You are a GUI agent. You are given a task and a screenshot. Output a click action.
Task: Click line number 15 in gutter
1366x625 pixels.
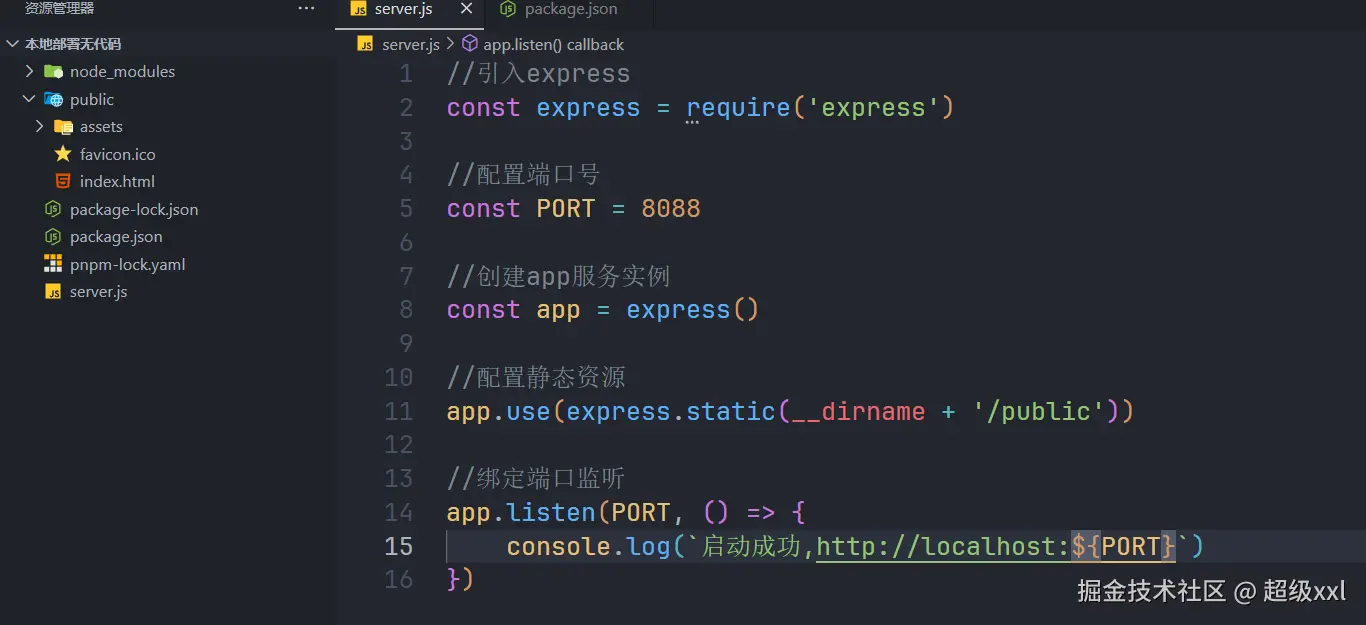398,546
